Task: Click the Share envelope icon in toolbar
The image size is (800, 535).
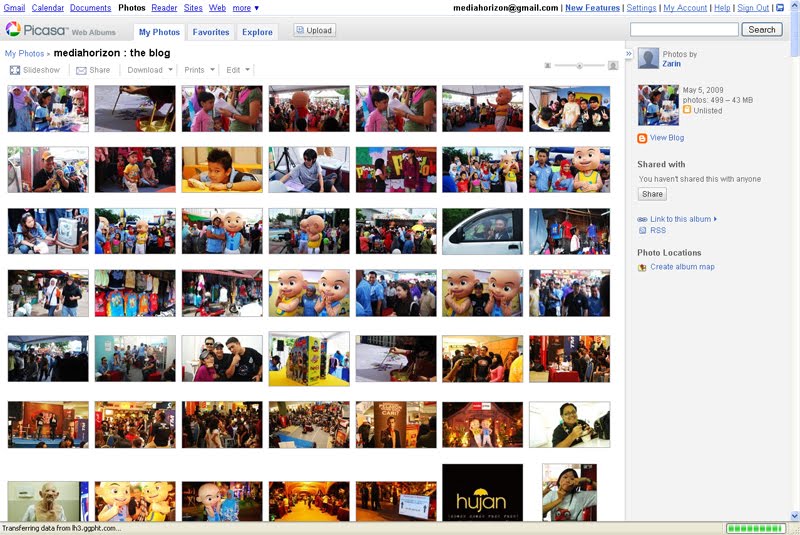Action: (x=81, y=70)
